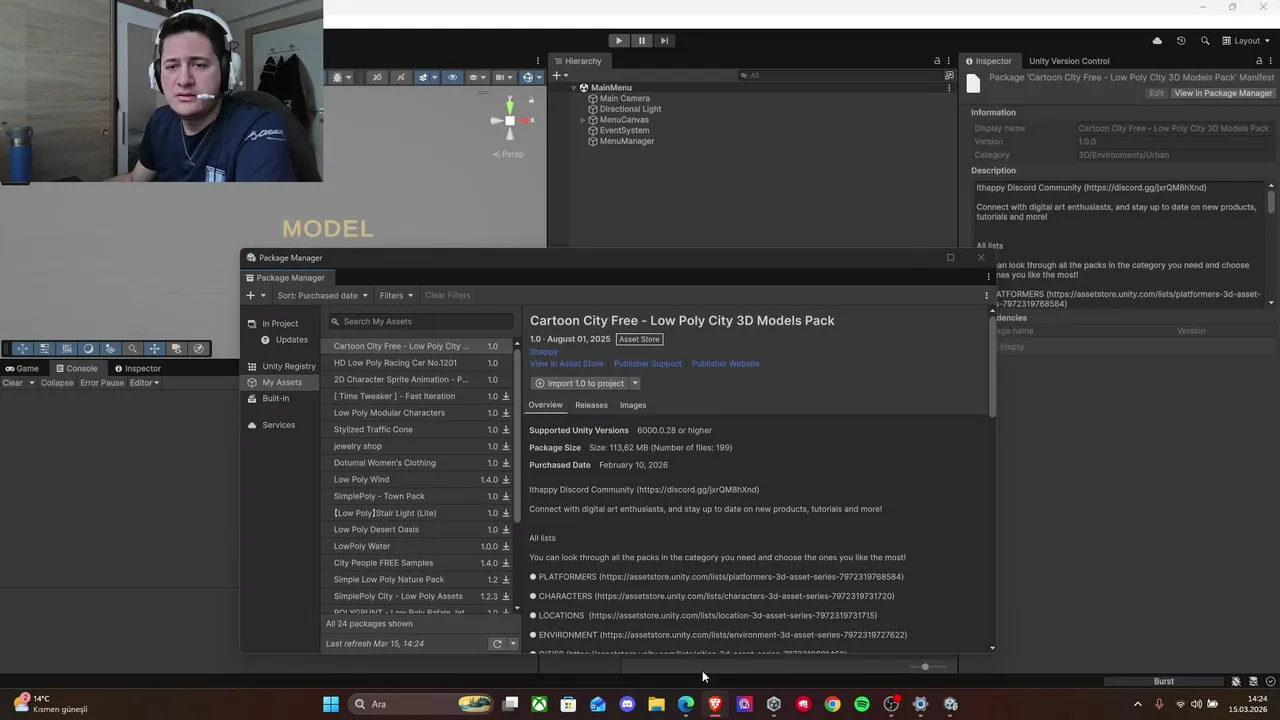Open View in Asset Store link
The height and width of the screenshot is (720, 1280).
point(566,364)
